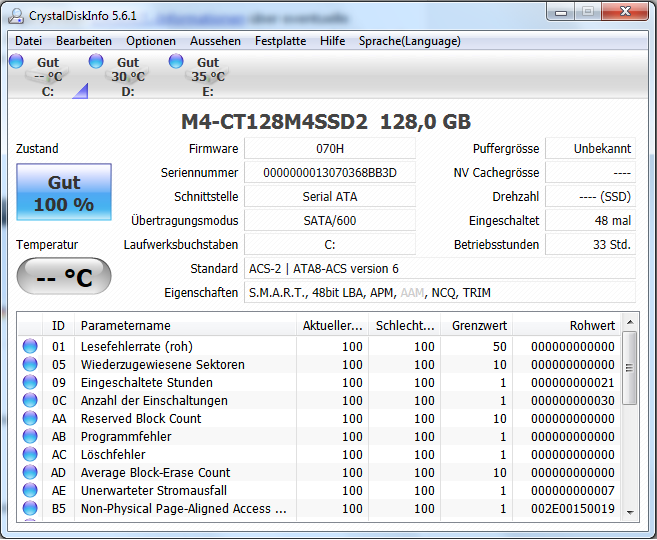The width and height of the screenshot is (657, 540).
Task: Click the ID column header
Action: pyautogui.click(x=58, y=326)
